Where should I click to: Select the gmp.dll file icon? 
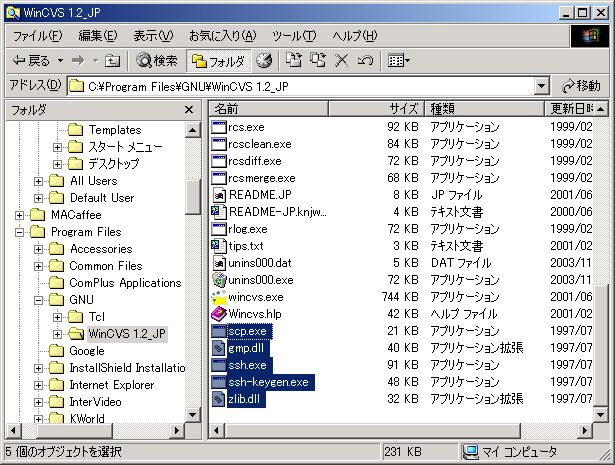tap(218, 348)
